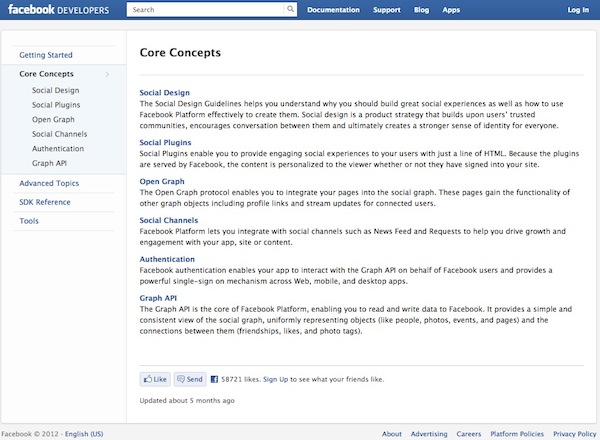Change language via English (US) link
600x440 pixels.
[x=84, y=434]
